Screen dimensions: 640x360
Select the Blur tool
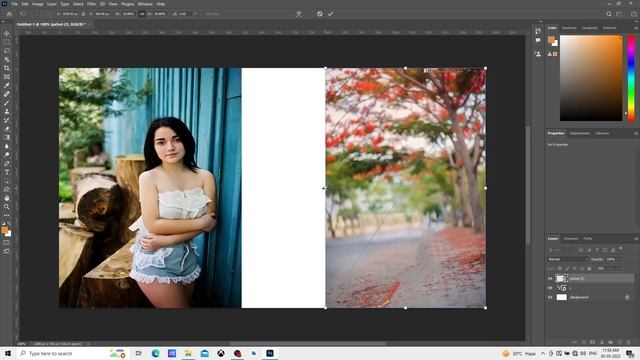point(7,146)
